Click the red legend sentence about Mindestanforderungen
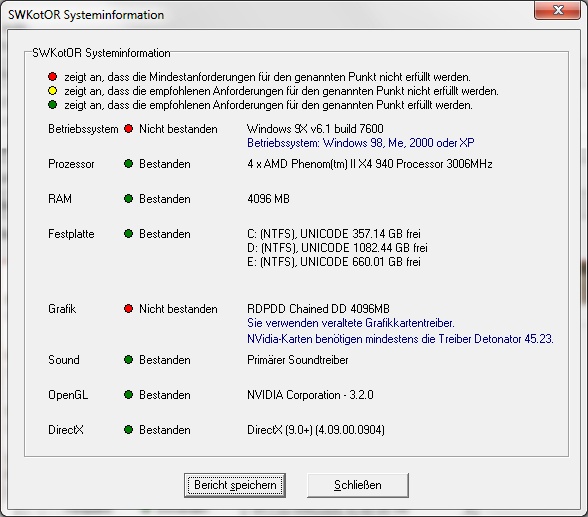588x517 pixels. [267, 77]
